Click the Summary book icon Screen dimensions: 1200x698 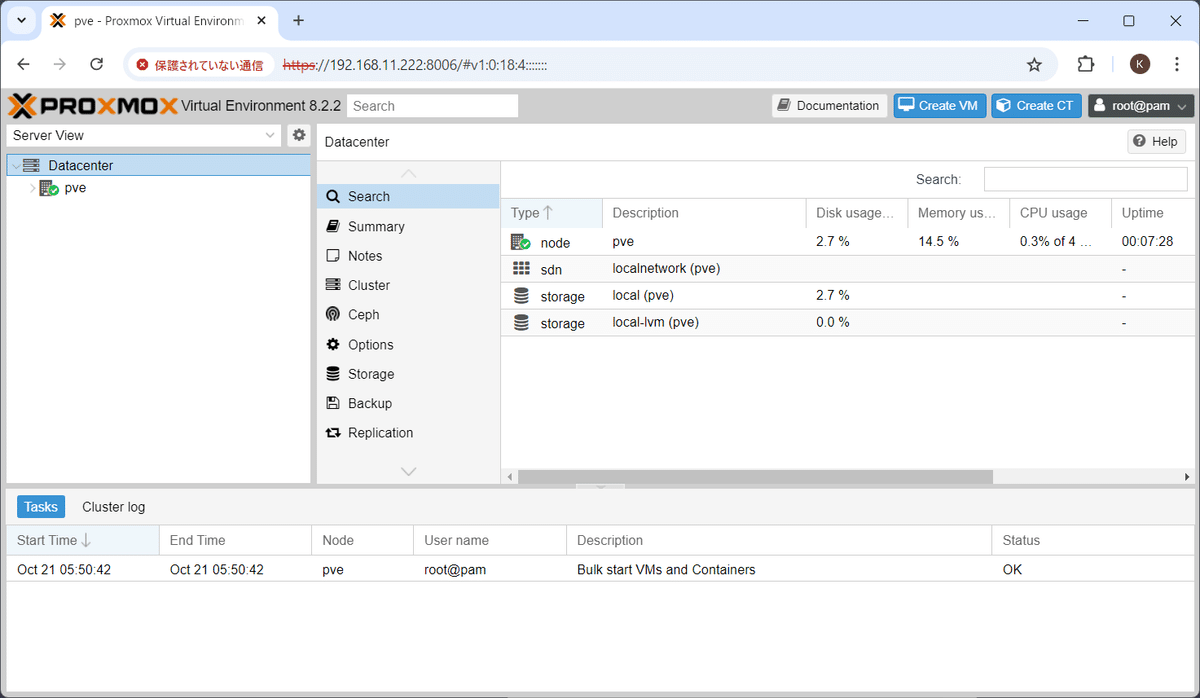click(x=333, y=227)
